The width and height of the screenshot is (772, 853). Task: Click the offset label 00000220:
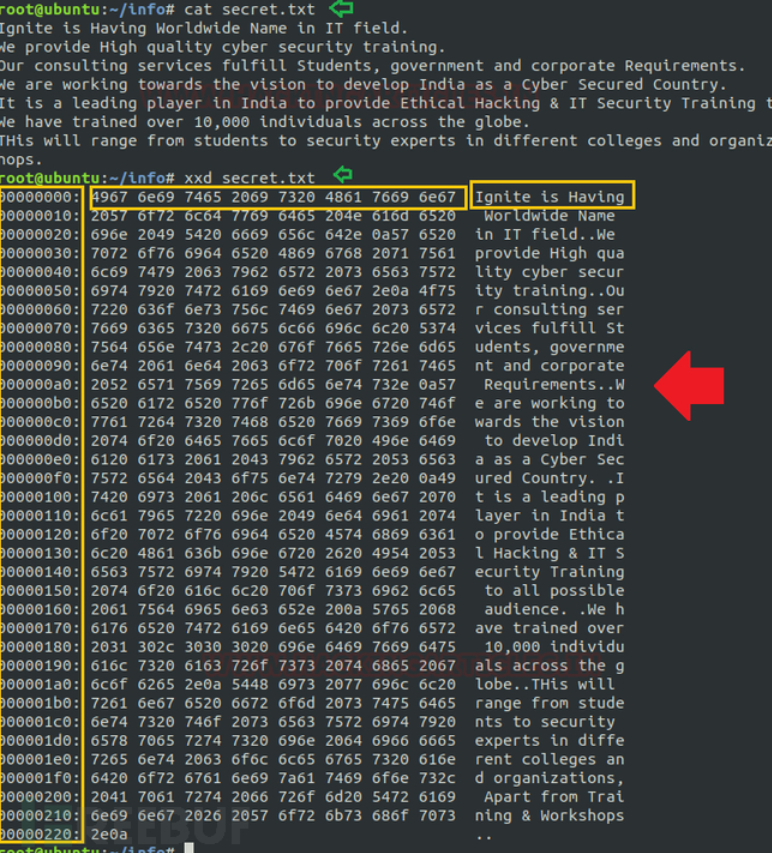[x=39, y=834]
